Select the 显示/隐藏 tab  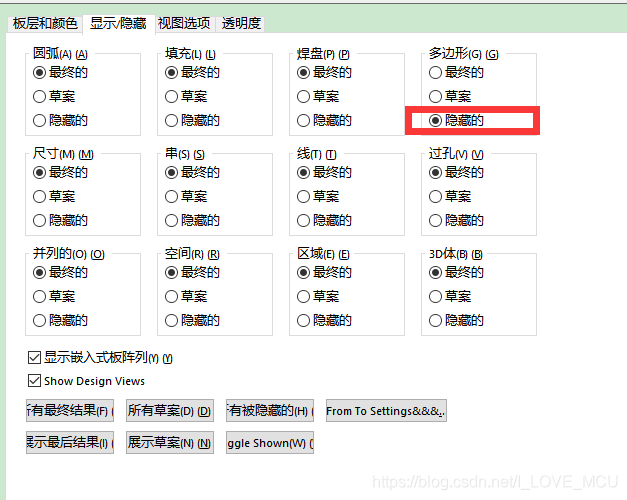(118, 23)
